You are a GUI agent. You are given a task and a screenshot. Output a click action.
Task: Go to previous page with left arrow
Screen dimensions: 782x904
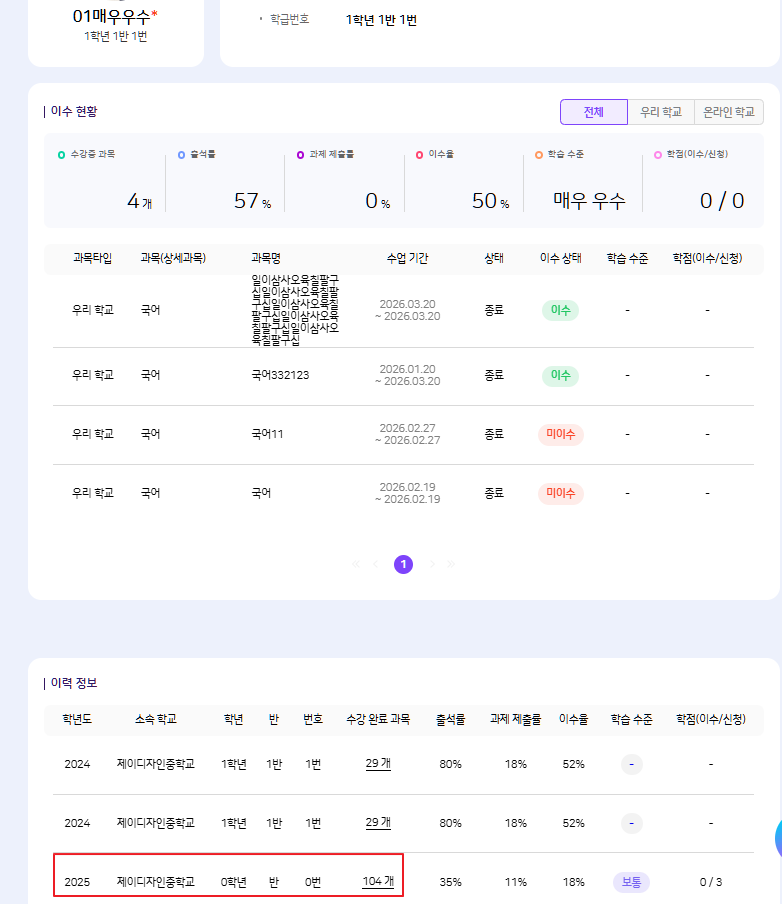coord(377,565)
